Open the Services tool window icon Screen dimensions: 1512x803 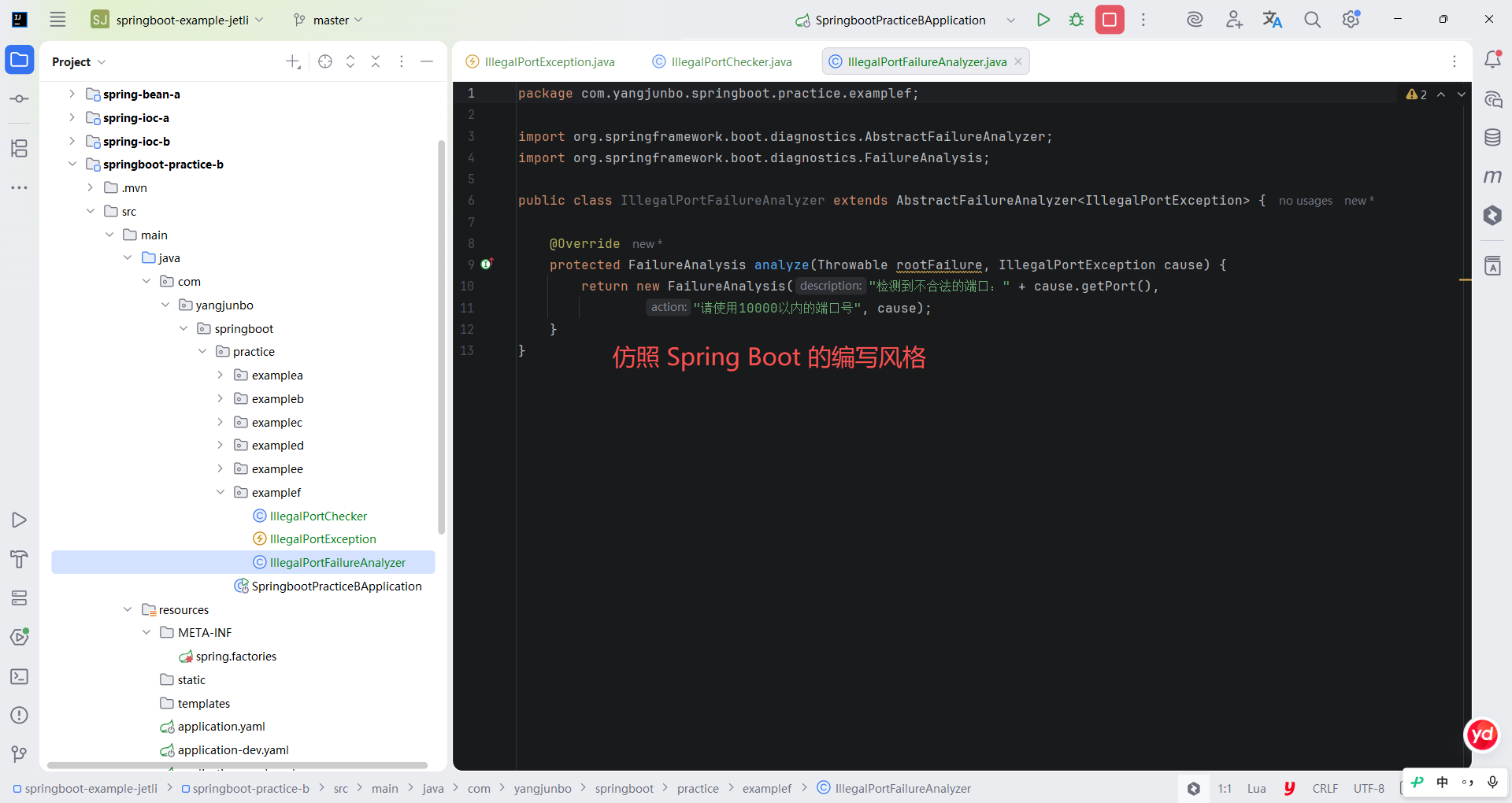pyautogui.click(x=20, y=598)
